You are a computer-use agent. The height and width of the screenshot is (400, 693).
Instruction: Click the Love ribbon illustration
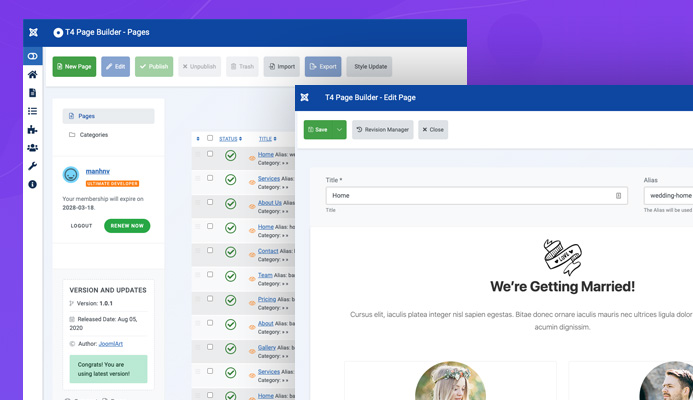click(562, 257)
